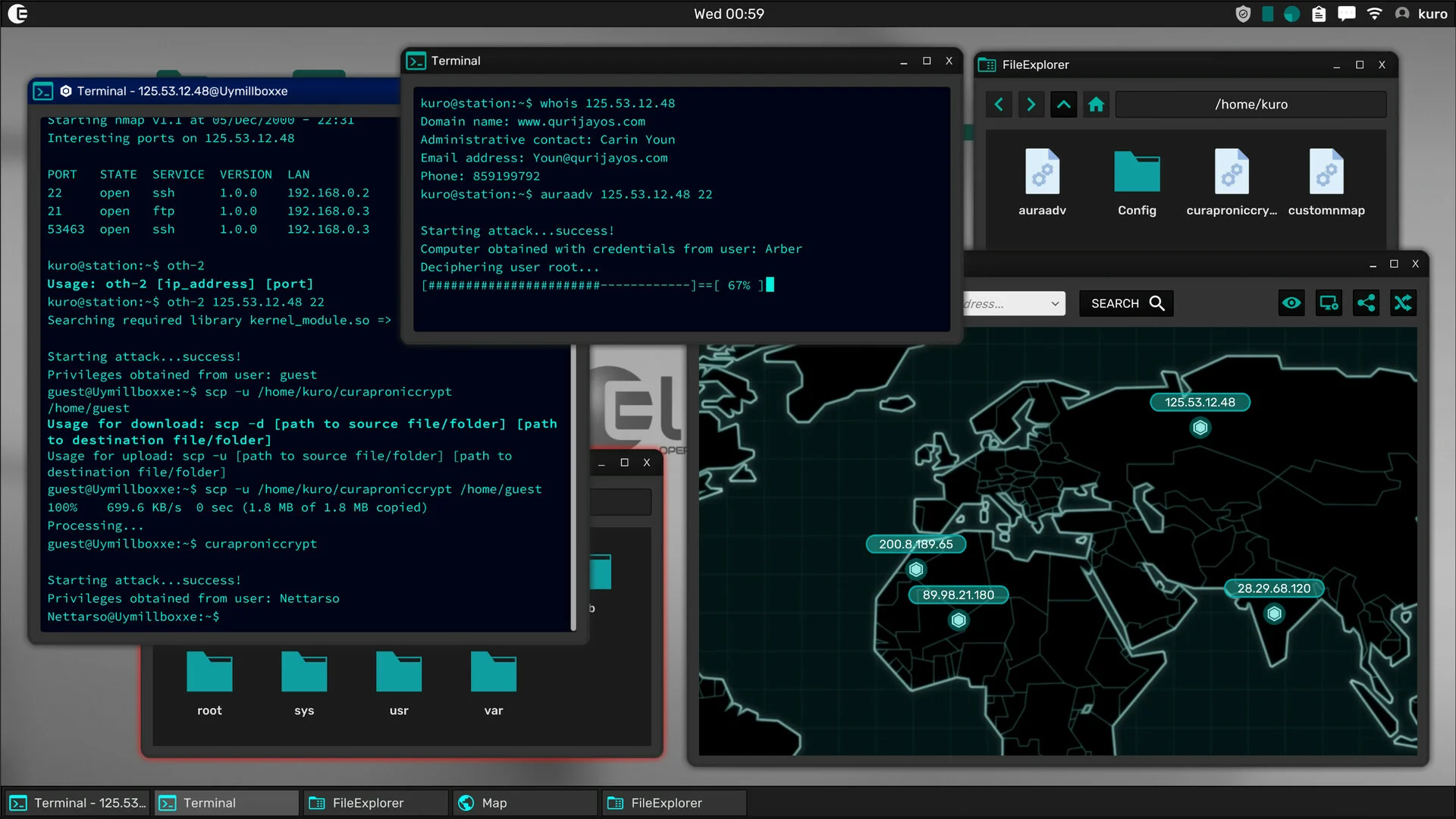Click the WiFi icon in the system tray
1456x819 pixels.
pos(1375,13)
